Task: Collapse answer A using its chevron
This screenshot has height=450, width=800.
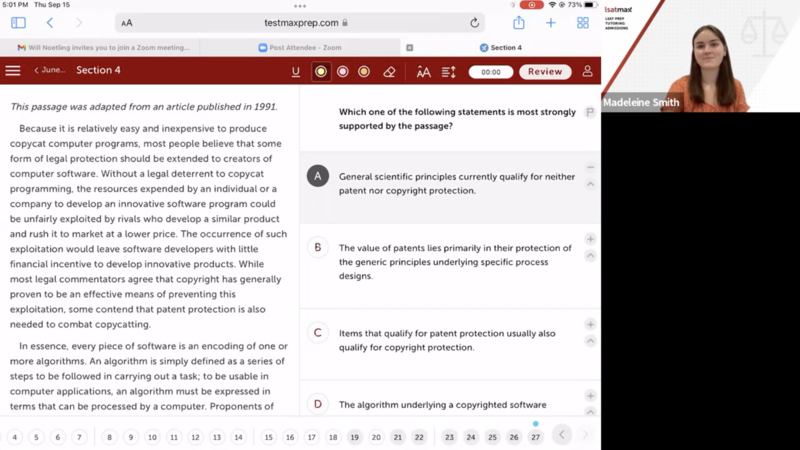Action: (590, 184)
